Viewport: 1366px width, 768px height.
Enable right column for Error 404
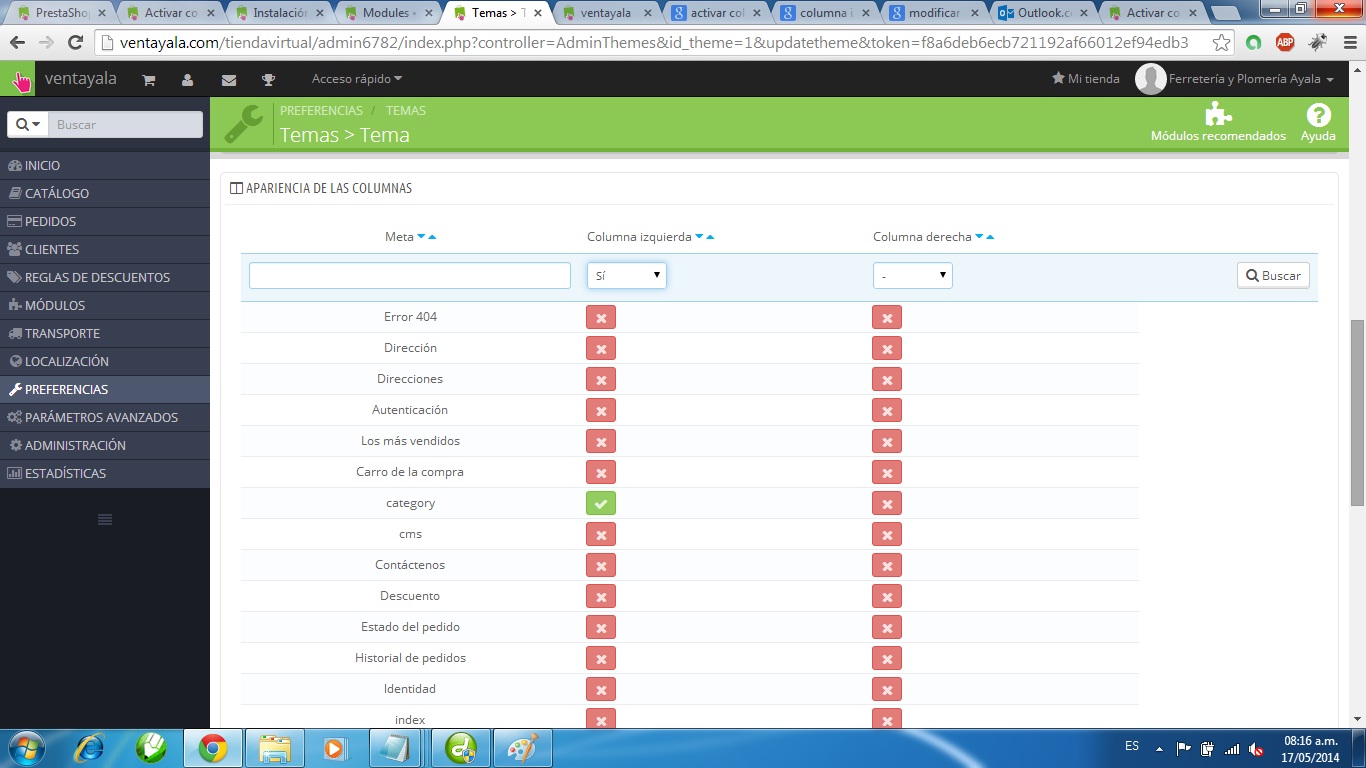887,317
